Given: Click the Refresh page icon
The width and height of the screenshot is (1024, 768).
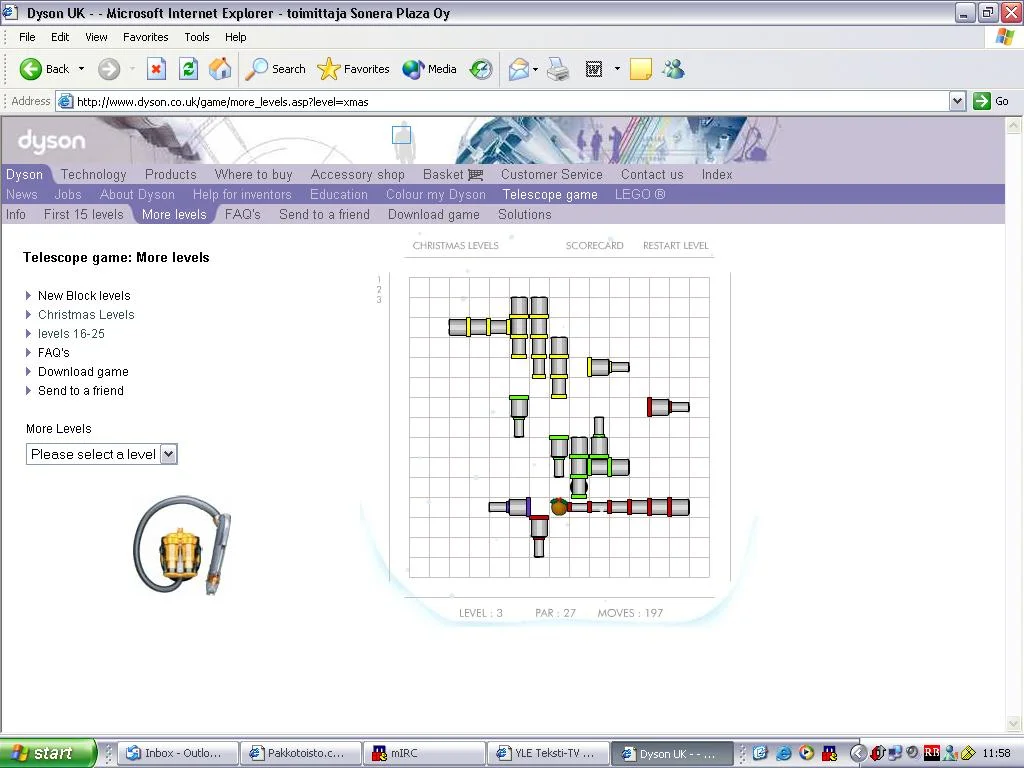Looking at the screenshot, I should (188, 69).
